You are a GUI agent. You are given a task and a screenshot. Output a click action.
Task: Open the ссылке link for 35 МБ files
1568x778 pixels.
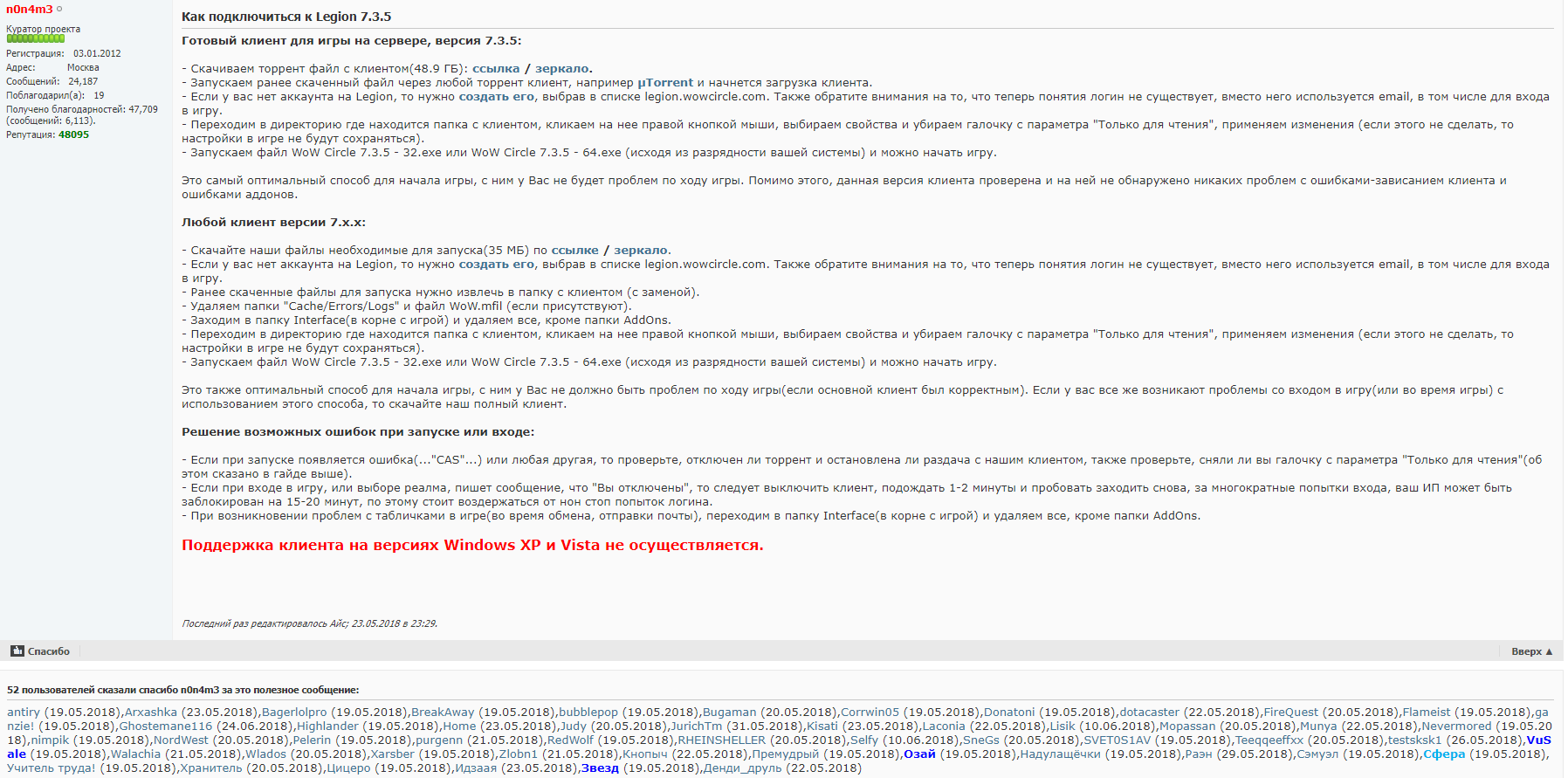click(x=574, y=251)
